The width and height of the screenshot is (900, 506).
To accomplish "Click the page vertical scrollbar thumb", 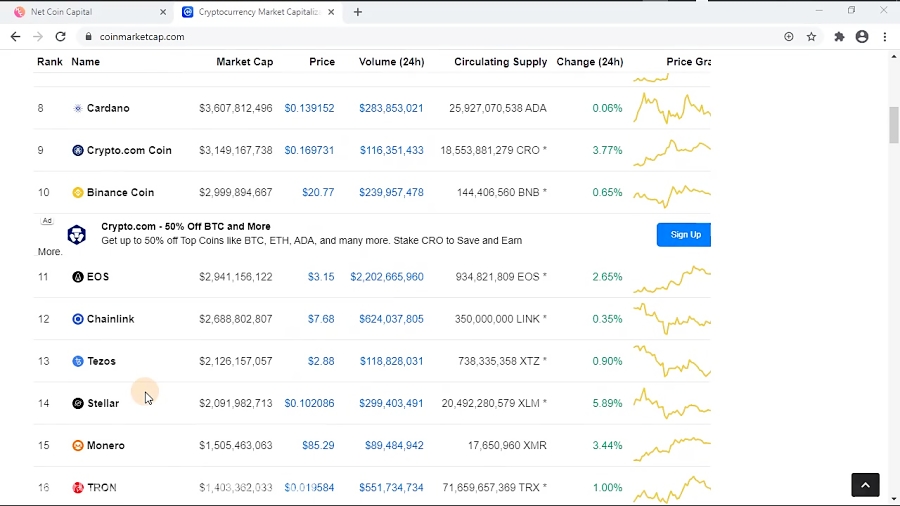I will pyautogui.click(x=894, y=124).
